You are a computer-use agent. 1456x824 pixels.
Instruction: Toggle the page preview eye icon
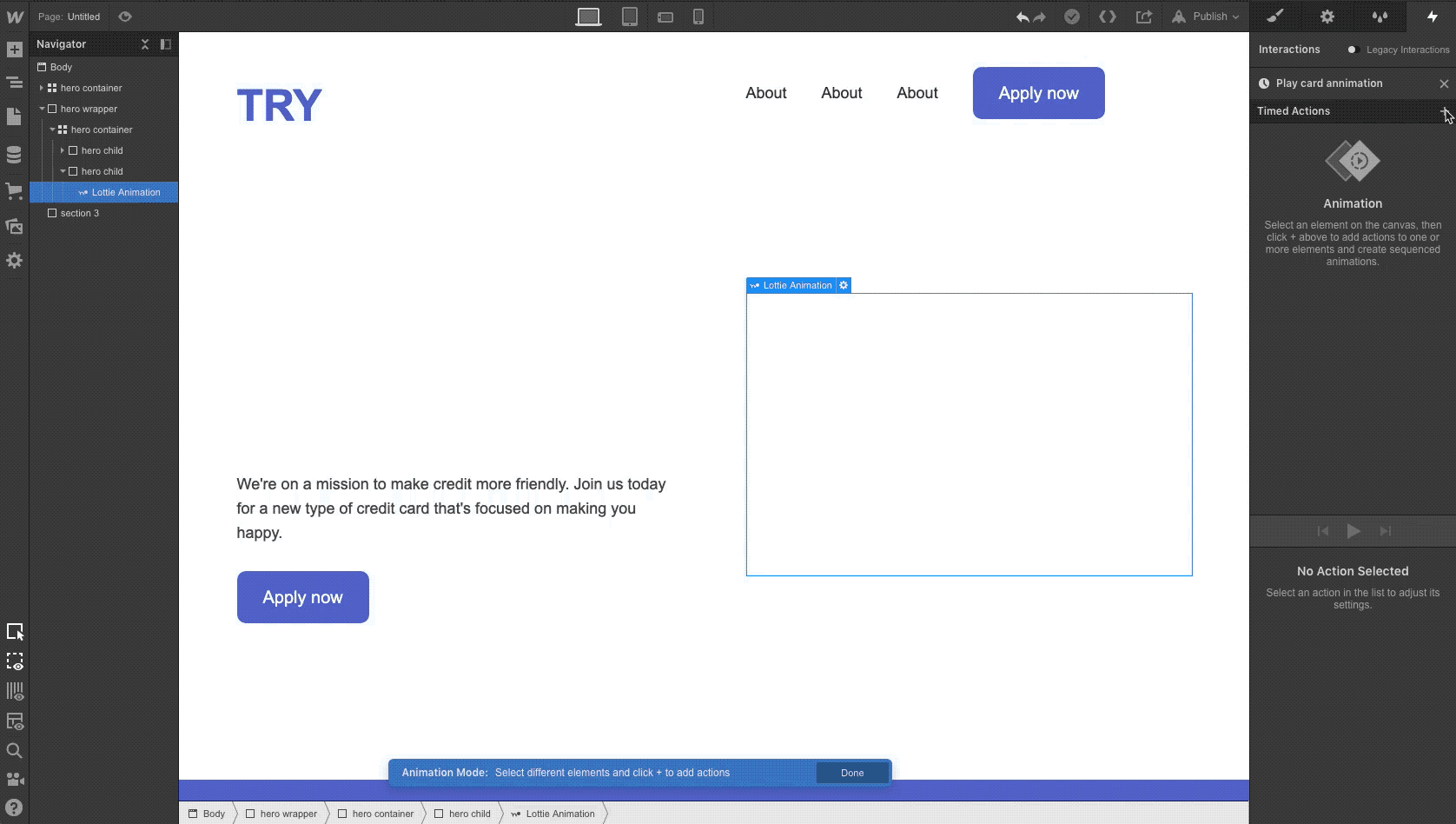coord(124,17)
